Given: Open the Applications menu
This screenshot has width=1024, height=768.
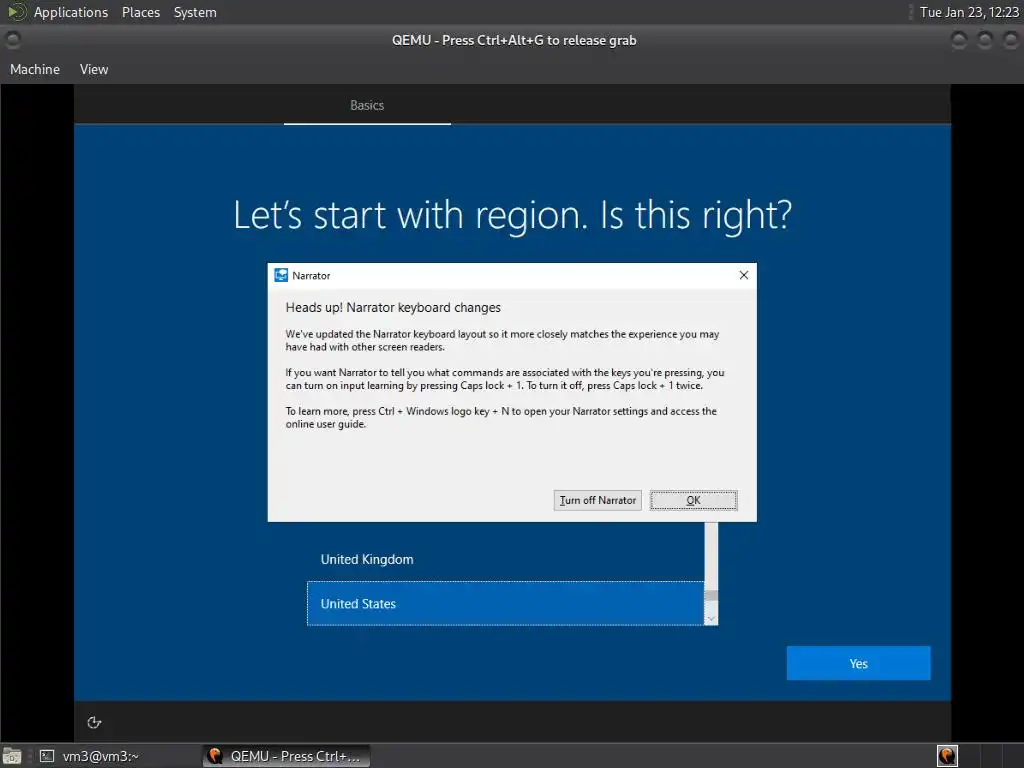Looking at the screenshot, I should [x=71, y=12].
